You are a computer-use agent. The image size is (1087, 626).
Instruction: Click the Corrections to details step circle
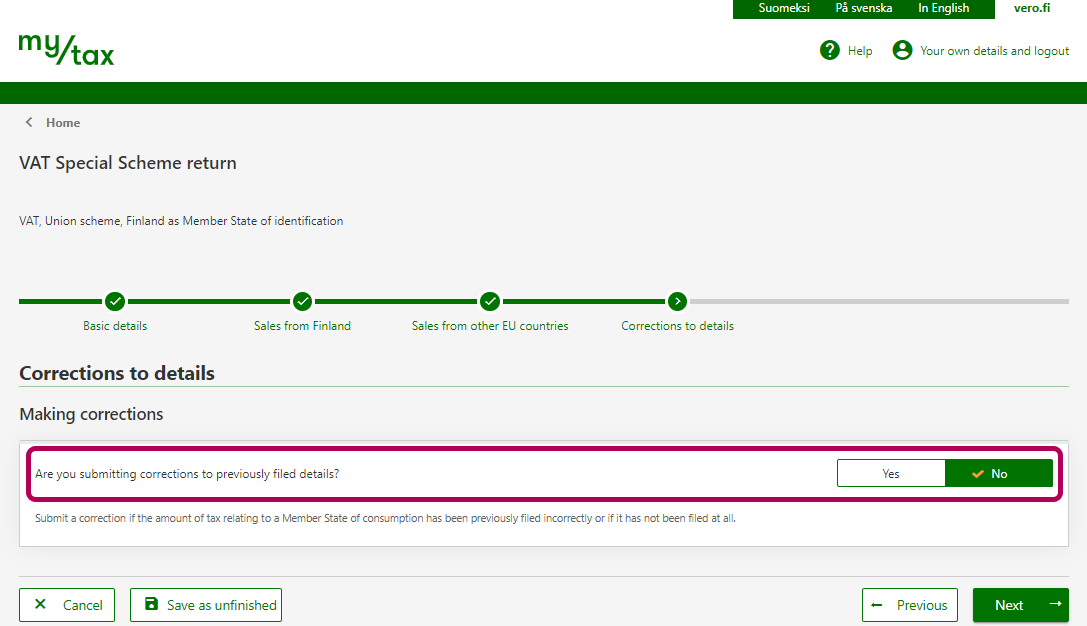coord(677,301)
